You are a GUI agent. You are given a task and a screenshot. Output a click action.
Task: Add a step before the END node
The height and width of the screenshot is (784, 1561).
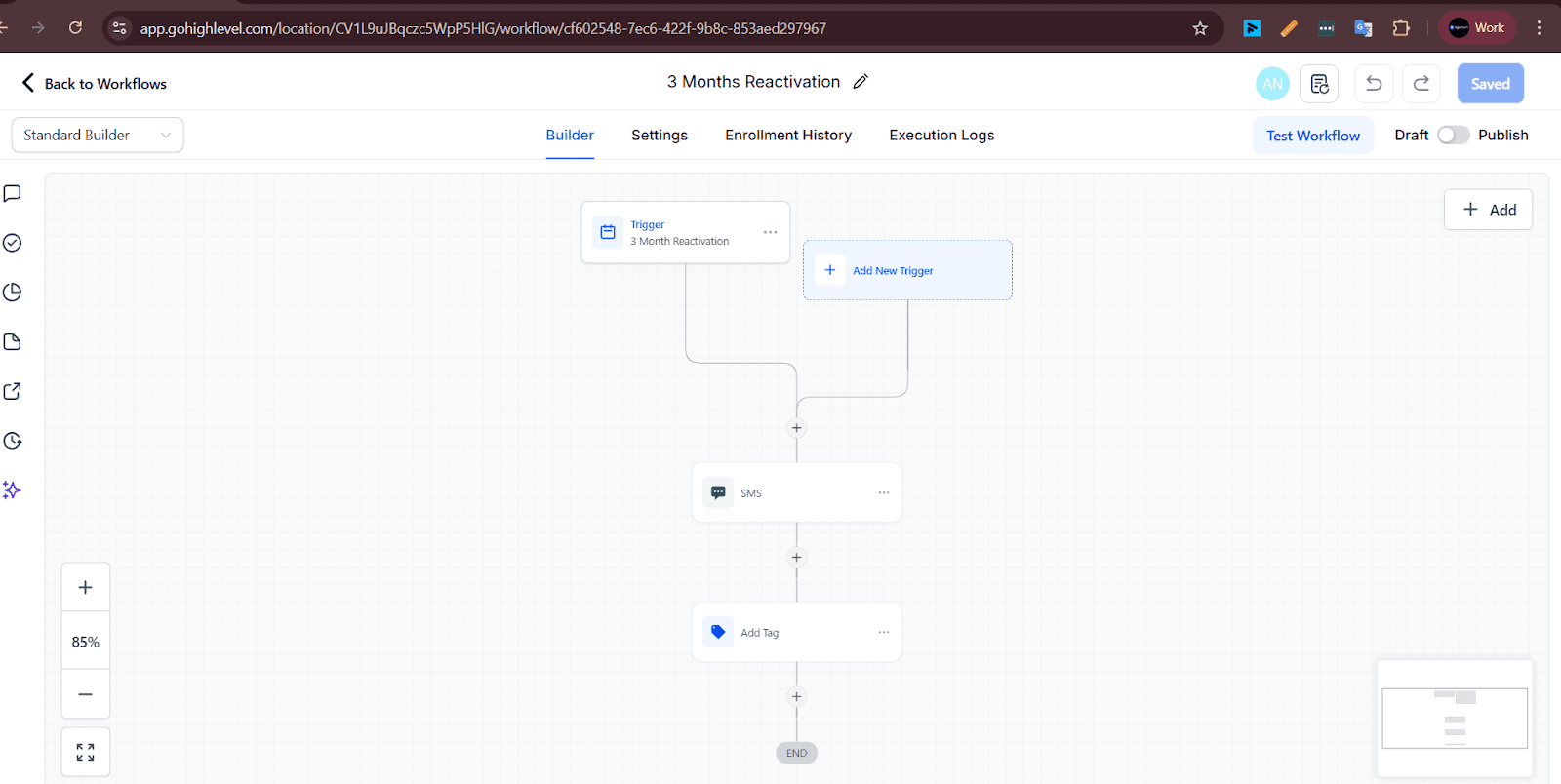tap(796, 697)
